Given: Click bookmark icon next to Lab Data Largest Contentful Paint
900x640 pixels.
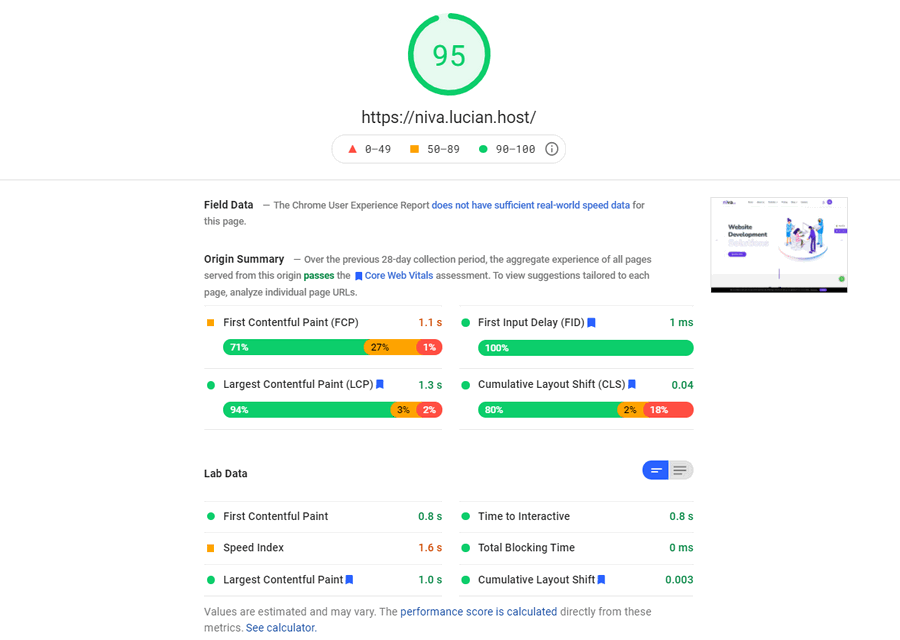Looking at the screenshot, I should point(349,580).
